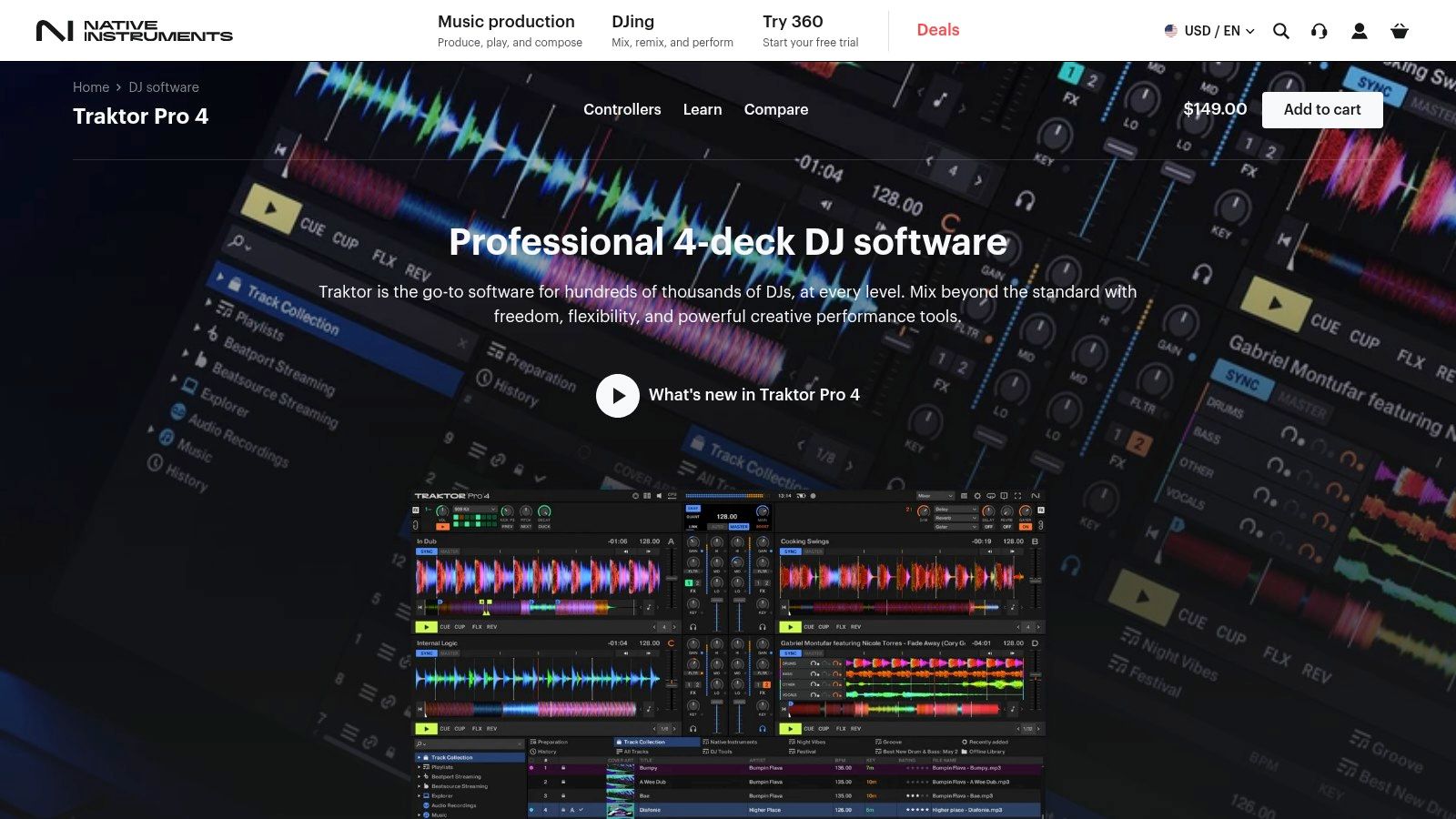The width and height of the screenshot is (1456, 819).
Task: Click the Native Instruments logo
Action: tap(135, 31)
